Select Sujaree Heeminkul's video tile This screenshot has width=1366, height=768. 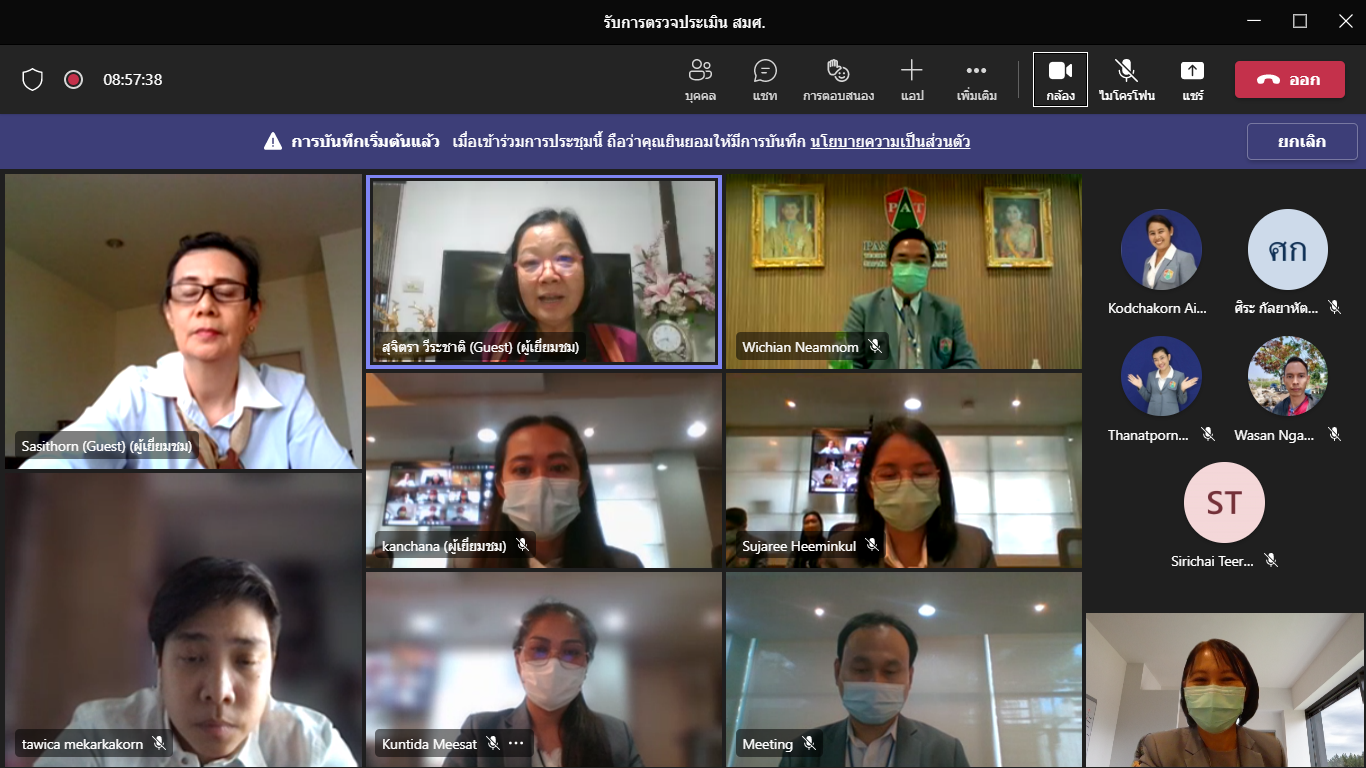tap(903, 468)
